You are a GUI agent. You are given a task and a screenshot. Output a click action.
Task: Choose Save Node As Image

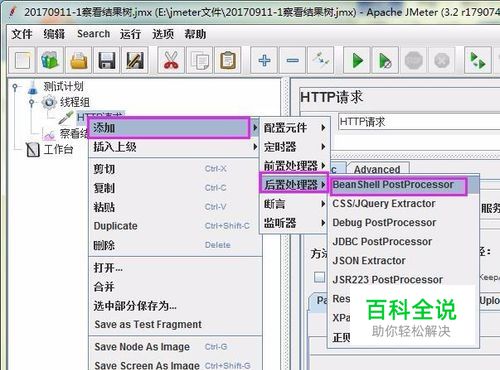175,347
